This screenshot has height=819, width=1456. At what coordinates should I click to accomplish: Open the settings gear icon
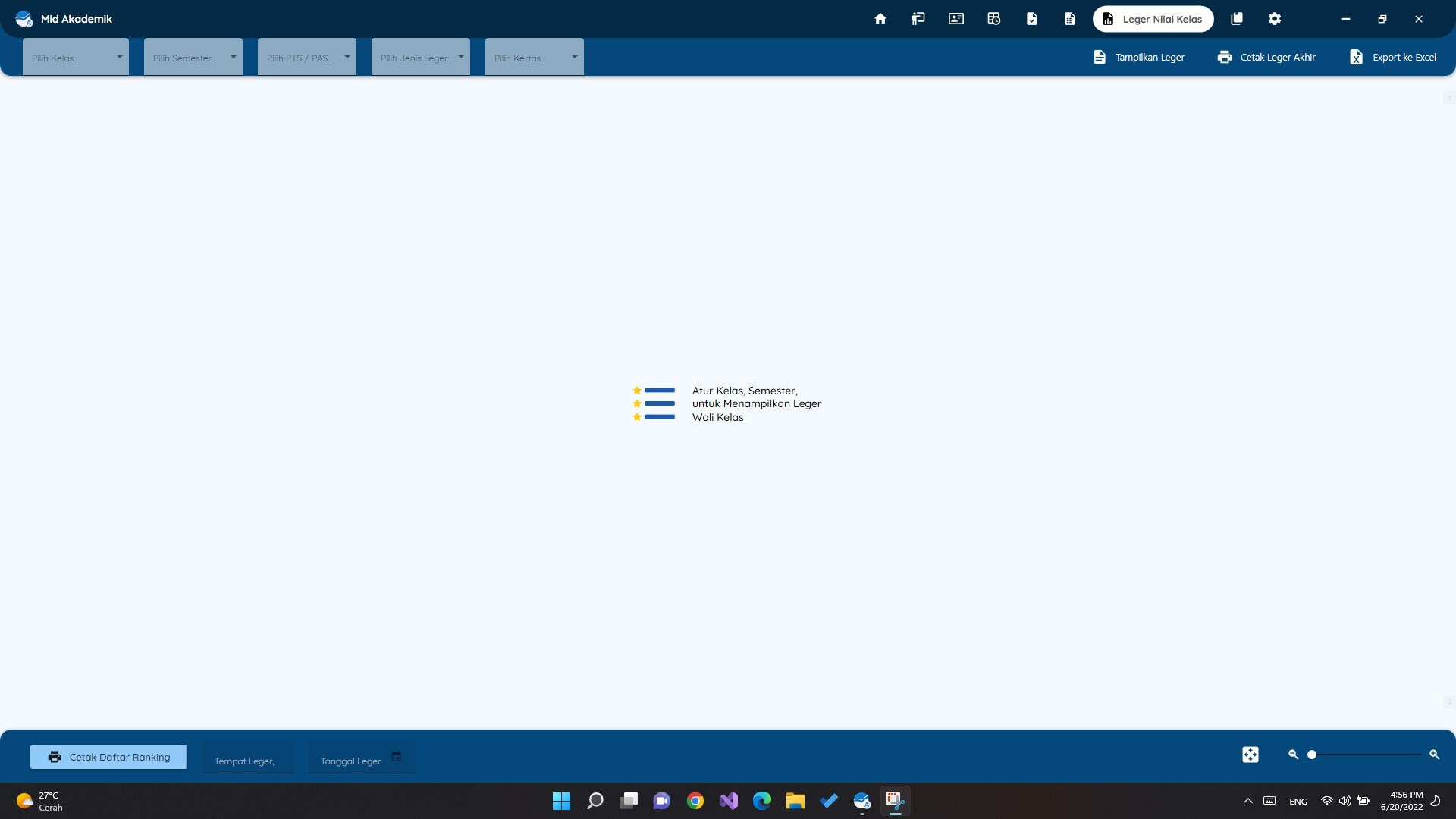(x=1275, y=19)
